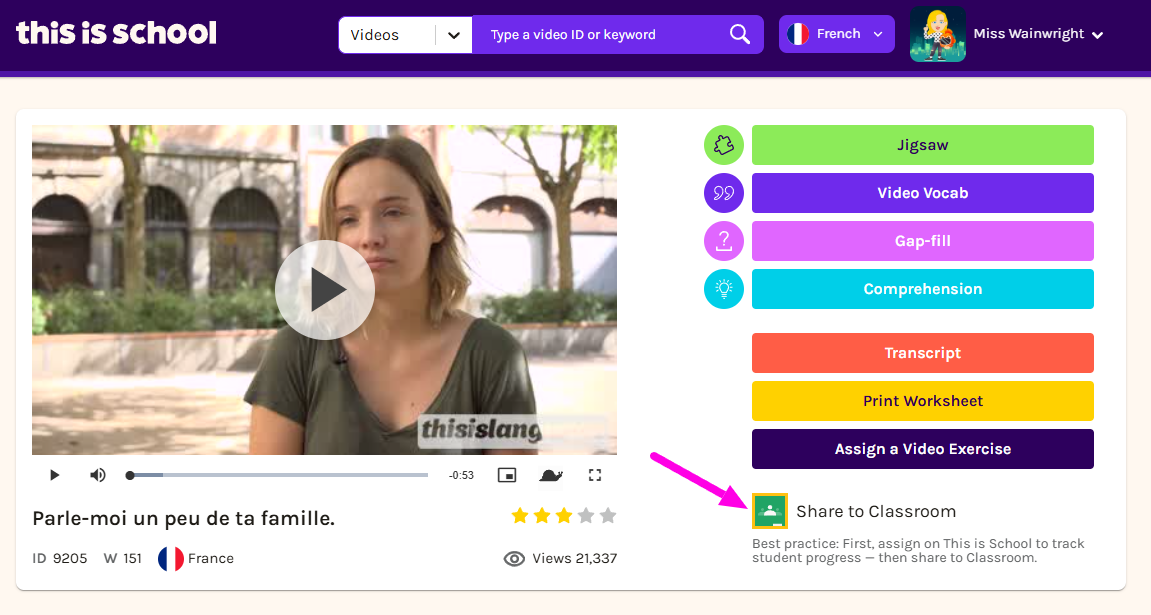Viewport: 1151px width, 615px height.
Task: Toggle slow playback with the snail icon
Action: [x=551, y=475]
